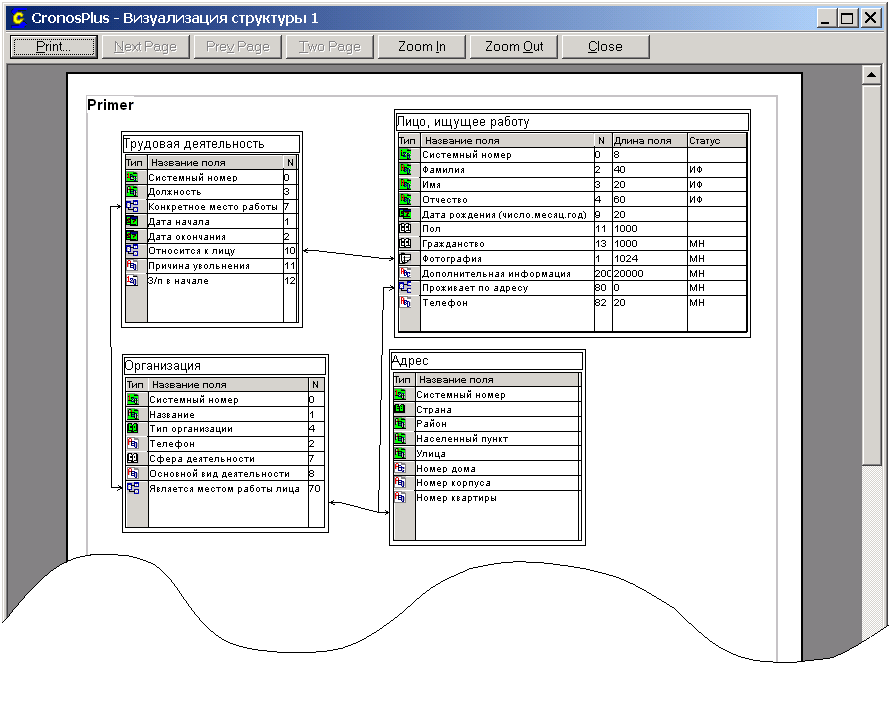Click numeric icon beside З/п в начале
The width and height of the screenshot is (890, 708).
click(132, 280)
